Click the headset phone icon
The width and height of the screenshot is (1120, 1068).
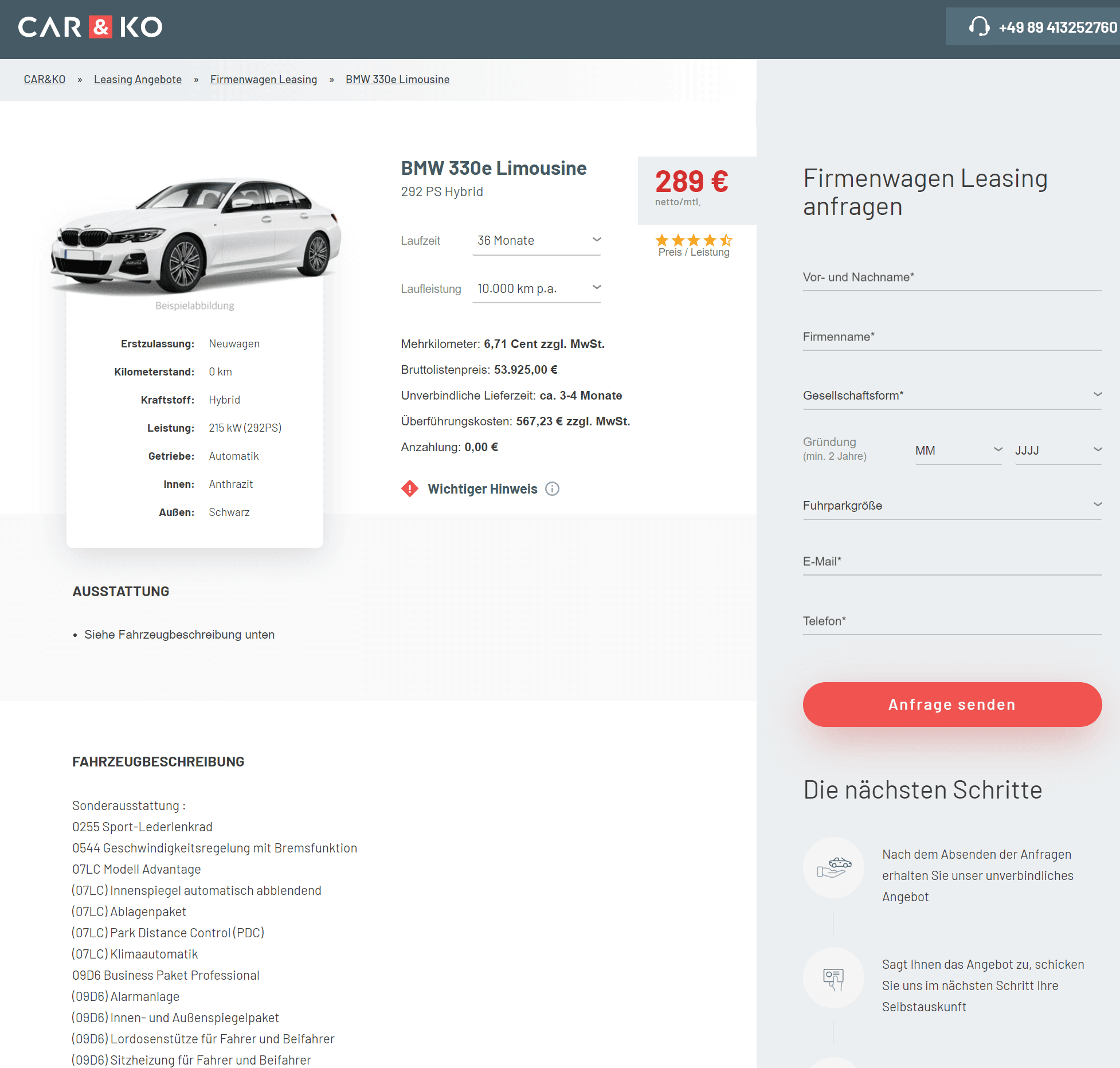click(x=979, y=27)
